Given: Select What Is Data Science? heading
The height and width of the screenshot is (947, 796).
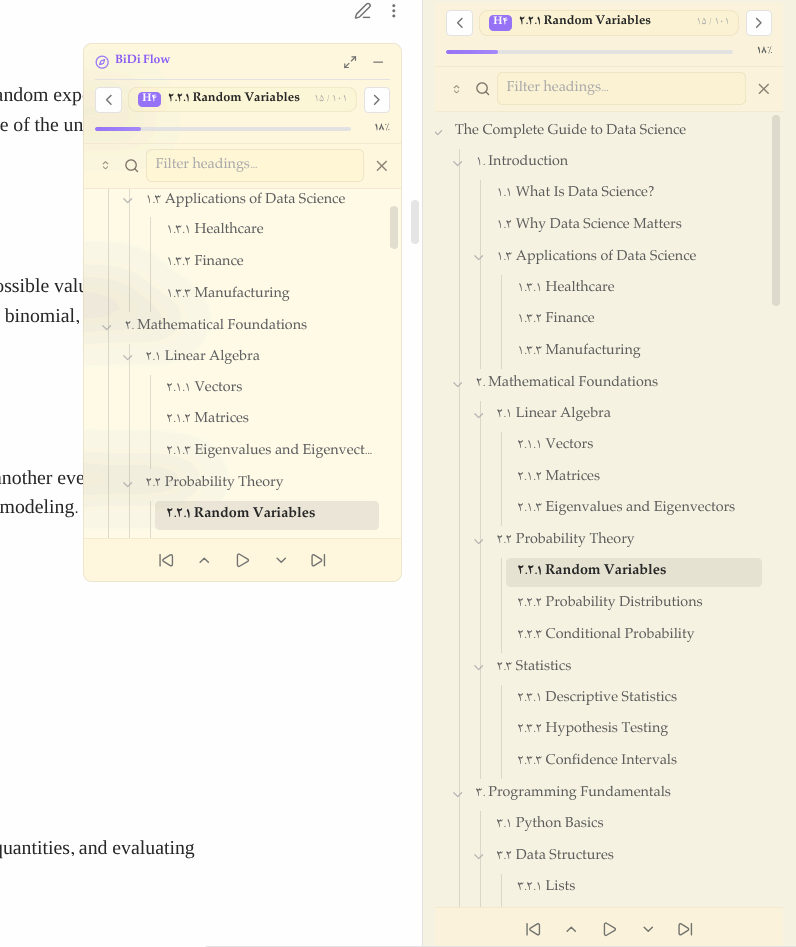Looking at the screenshot, I should [576, 191].
